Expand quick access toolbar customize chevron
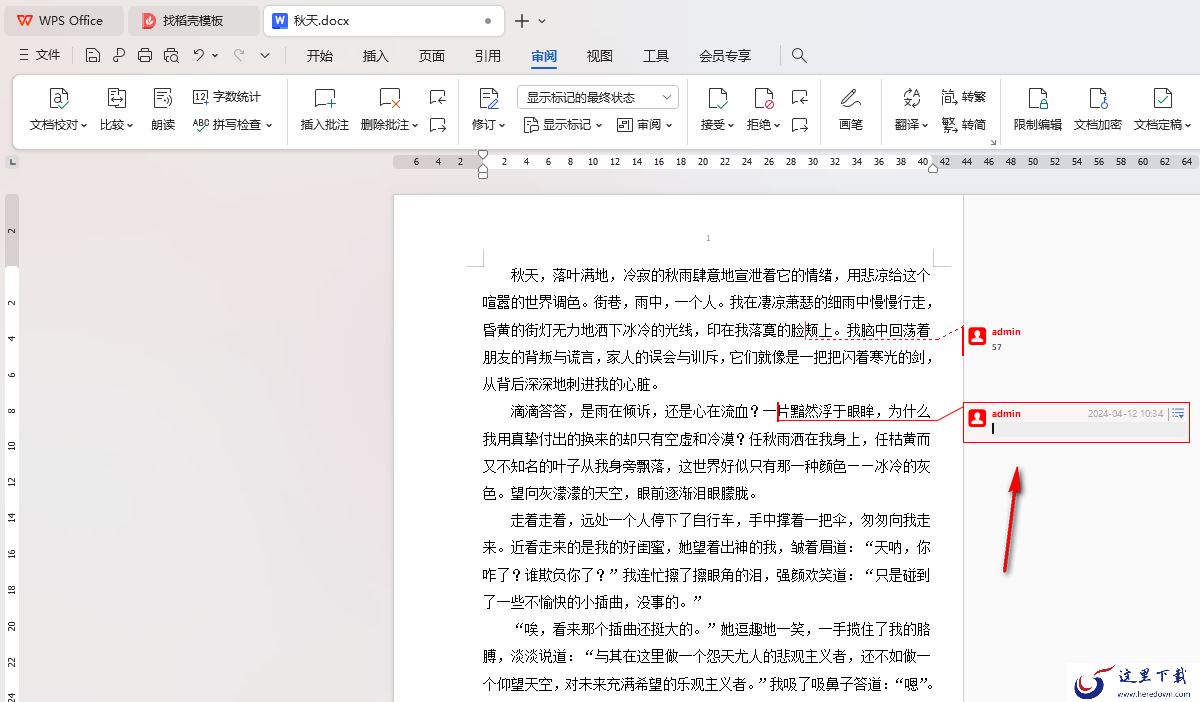The height and width of the screenshot is (702, 1200). [x=265, y=56]
